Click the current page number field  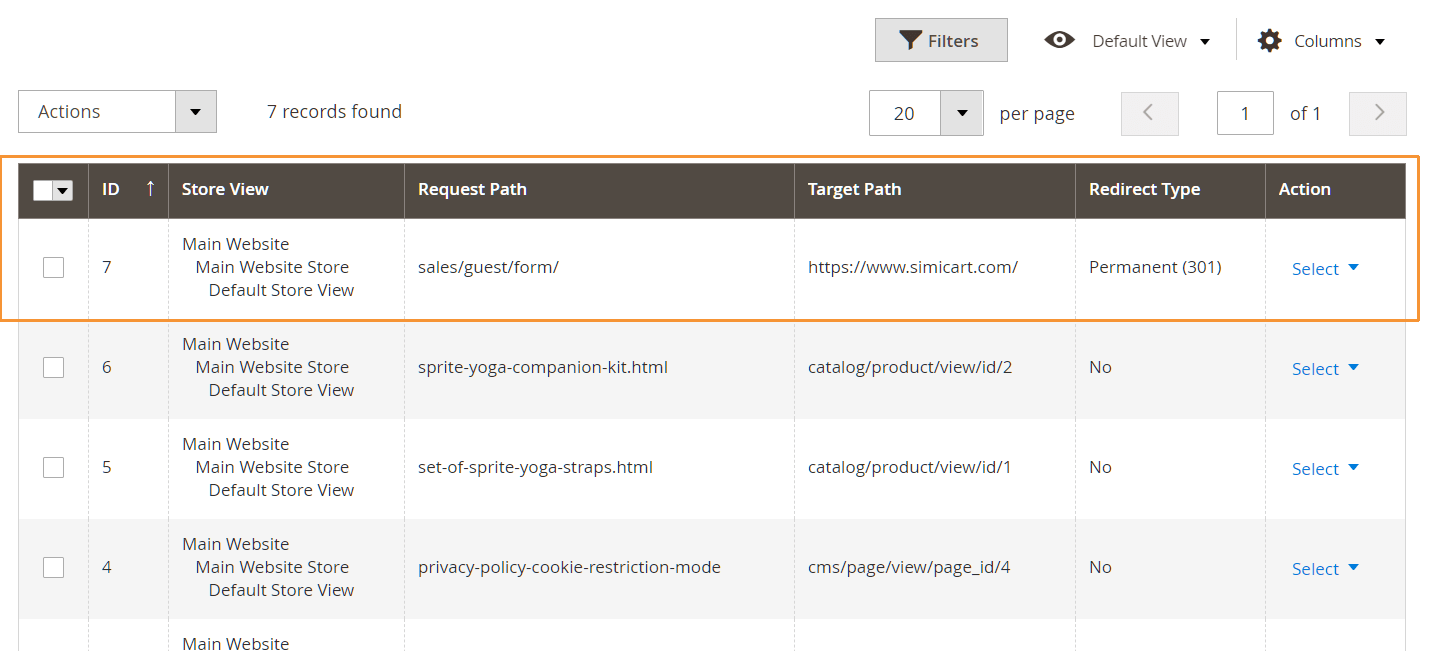pyautogui.click(x=1245, y=113)
